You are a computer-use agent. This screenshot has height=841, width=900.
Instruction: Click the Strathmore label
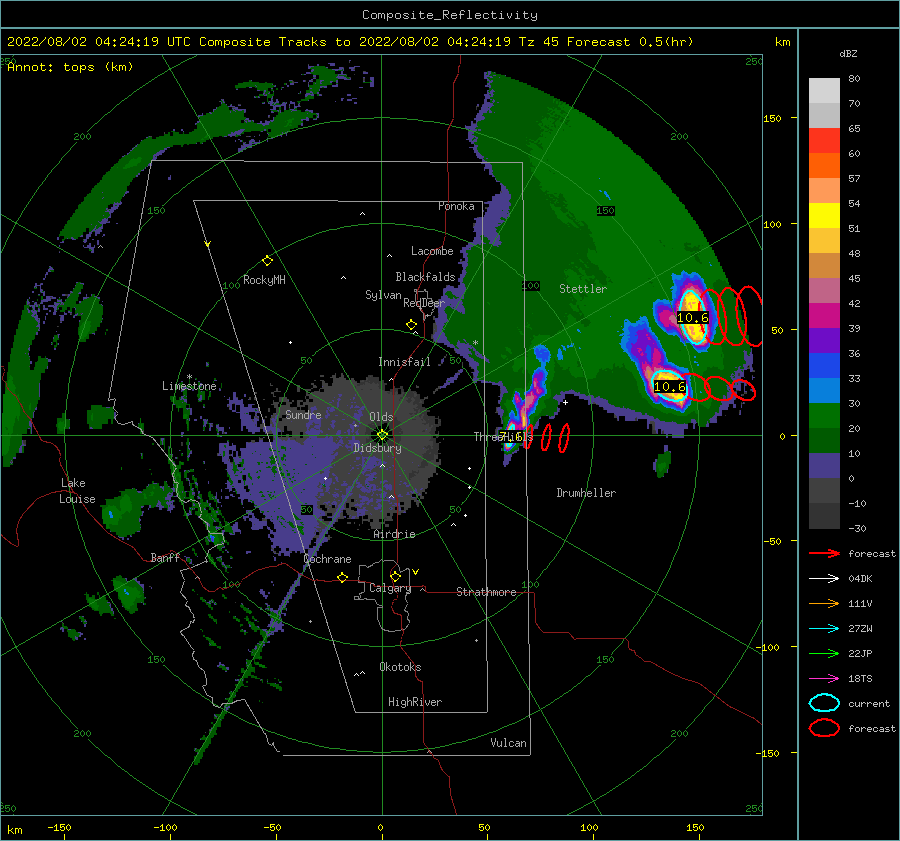coord(486,592)
